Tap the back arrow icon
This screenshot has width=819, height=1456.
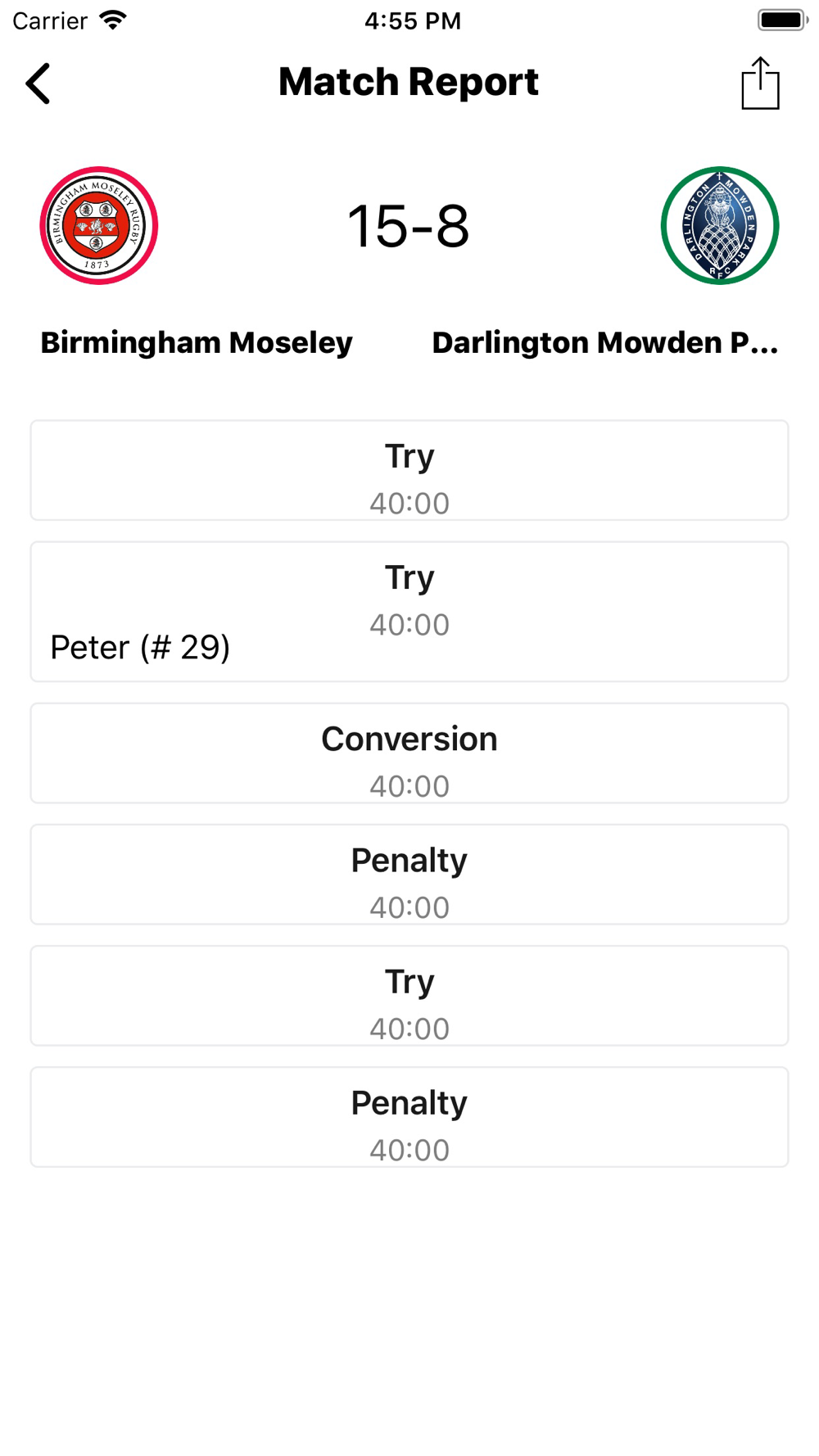tap(38, 84)
